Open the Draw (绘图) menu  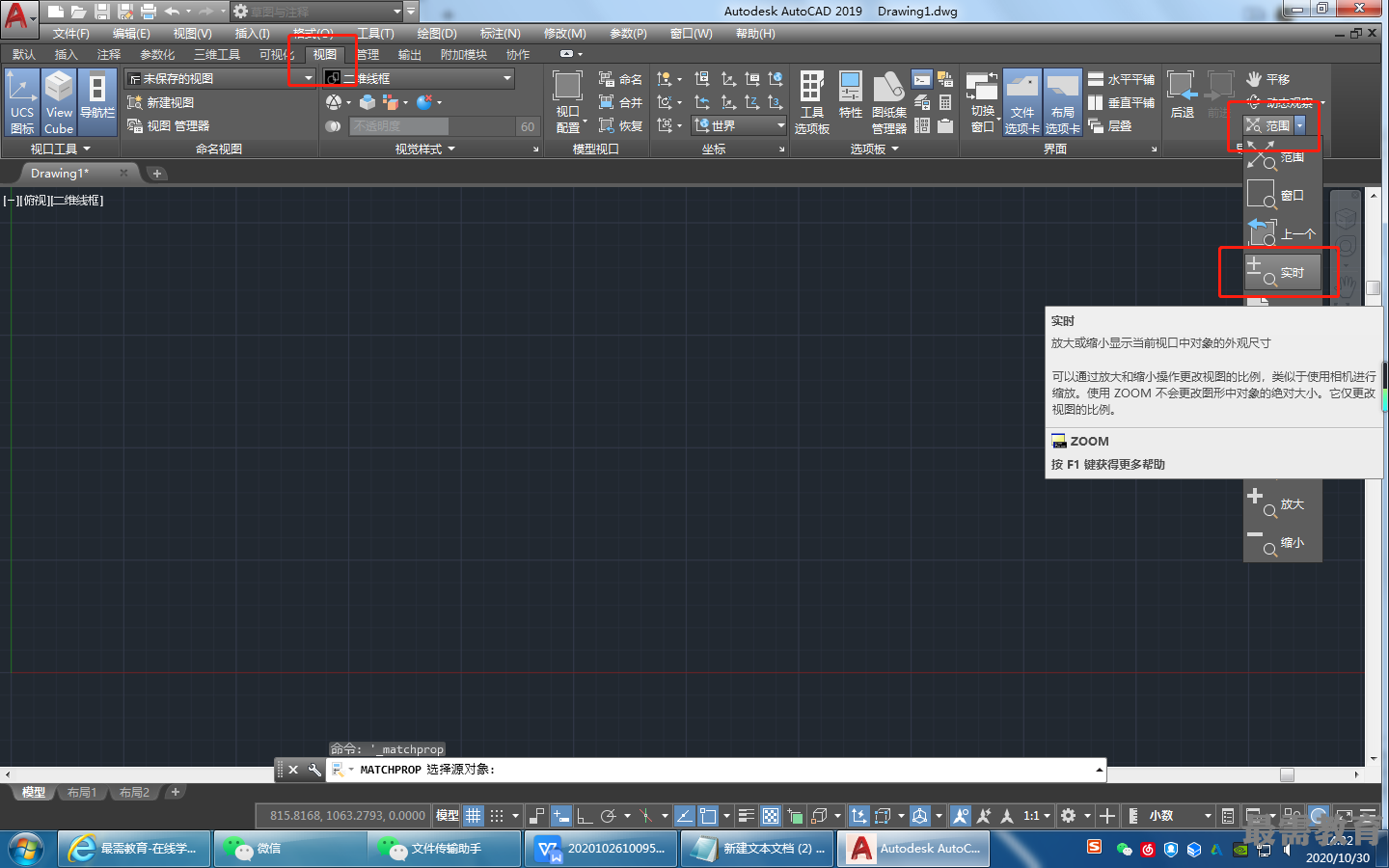pyautogui.click(x=437, y=34)
